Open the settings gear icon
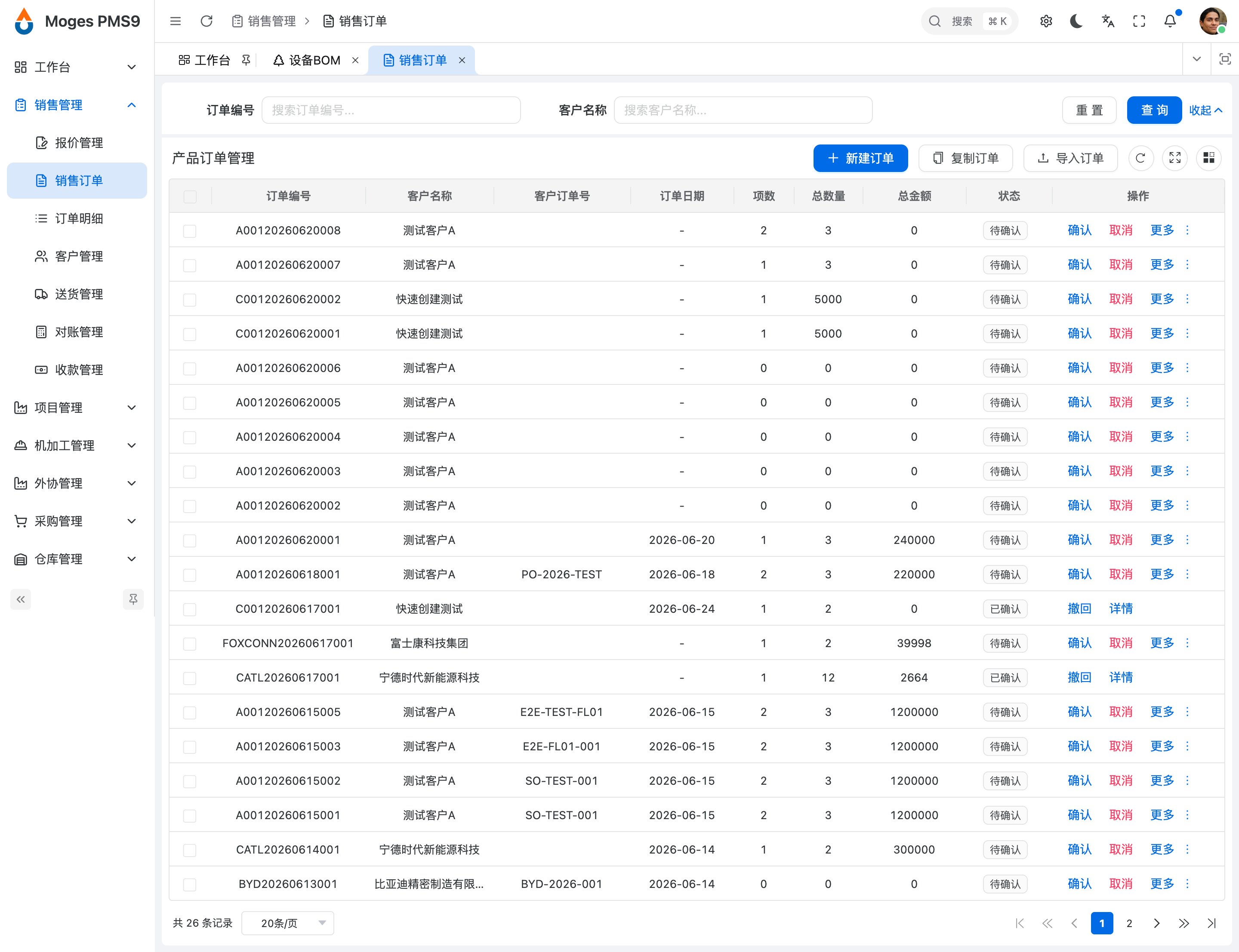 click(x=1046, y=21)
